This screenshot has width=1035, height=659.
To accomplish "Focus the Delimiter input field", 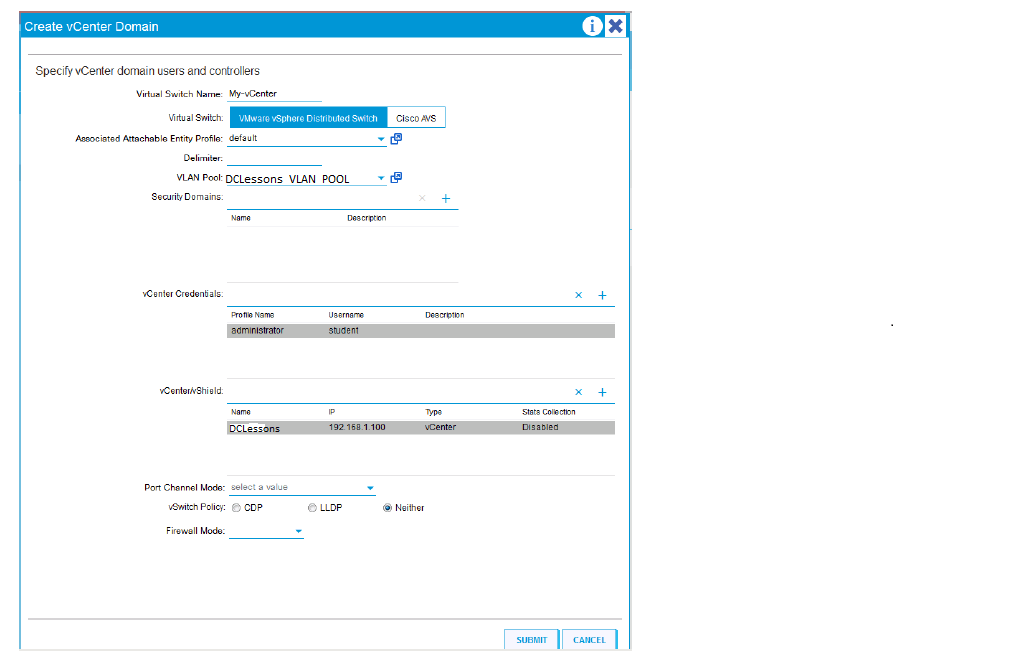I will [x=275, y=158].
